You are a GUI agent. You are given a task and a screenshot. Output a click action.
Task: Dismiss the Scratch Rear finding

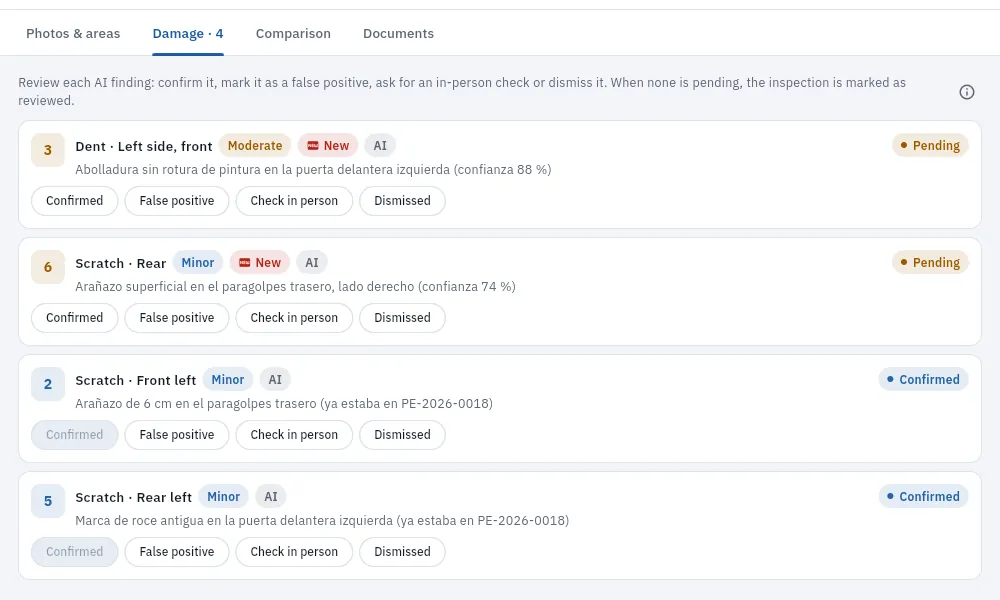point(402,318)
